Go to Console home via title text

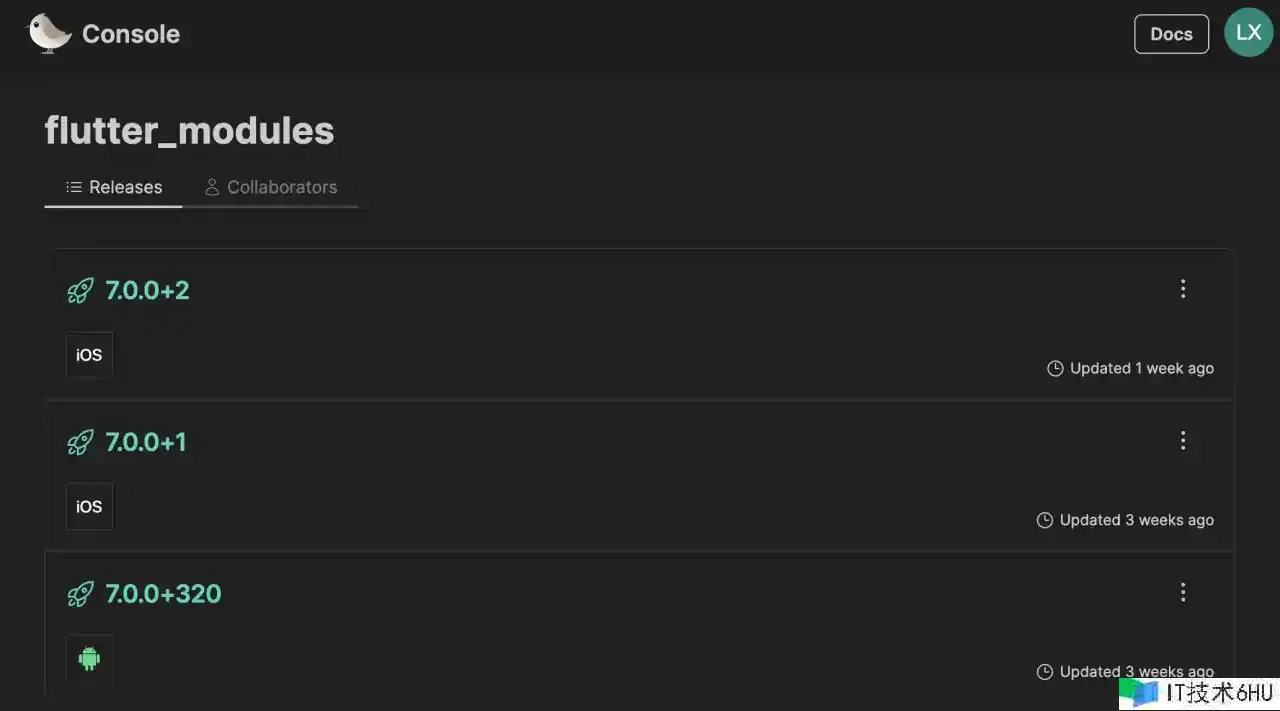point(131,34)
